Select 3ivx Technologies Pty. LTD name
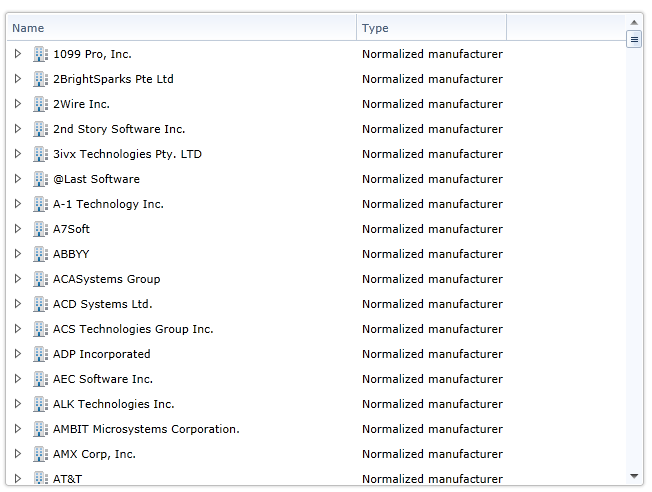Image resolution: width=652 pixels, height=492 pixels. click(127, 154)
